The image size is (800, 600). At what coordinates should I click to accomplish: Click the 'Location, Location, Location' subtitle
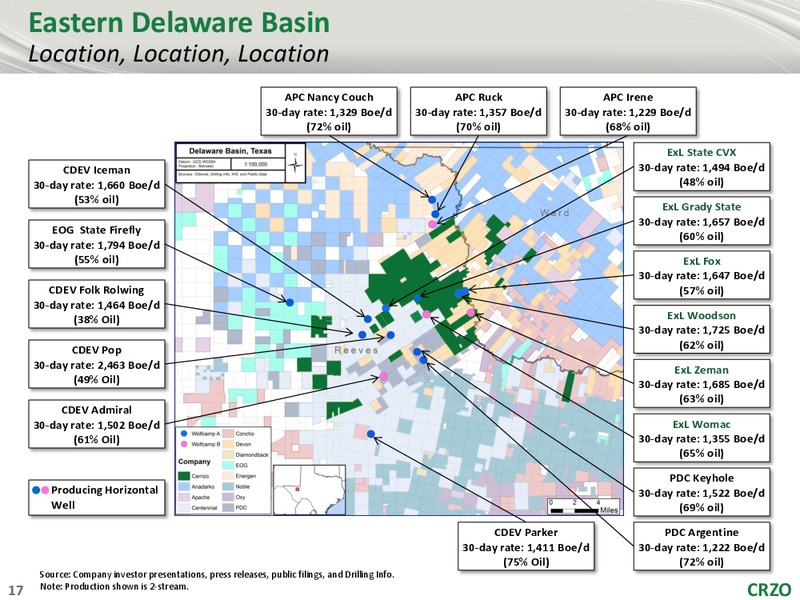tap(179, 54)
